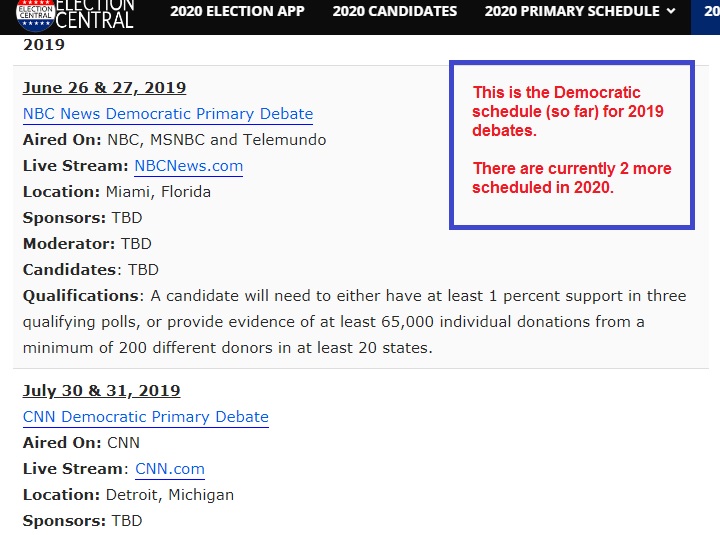This screenshot has width=720, height=535.
Task: Open the 2020 Election App menu item
Action: [x=237, y=11]
